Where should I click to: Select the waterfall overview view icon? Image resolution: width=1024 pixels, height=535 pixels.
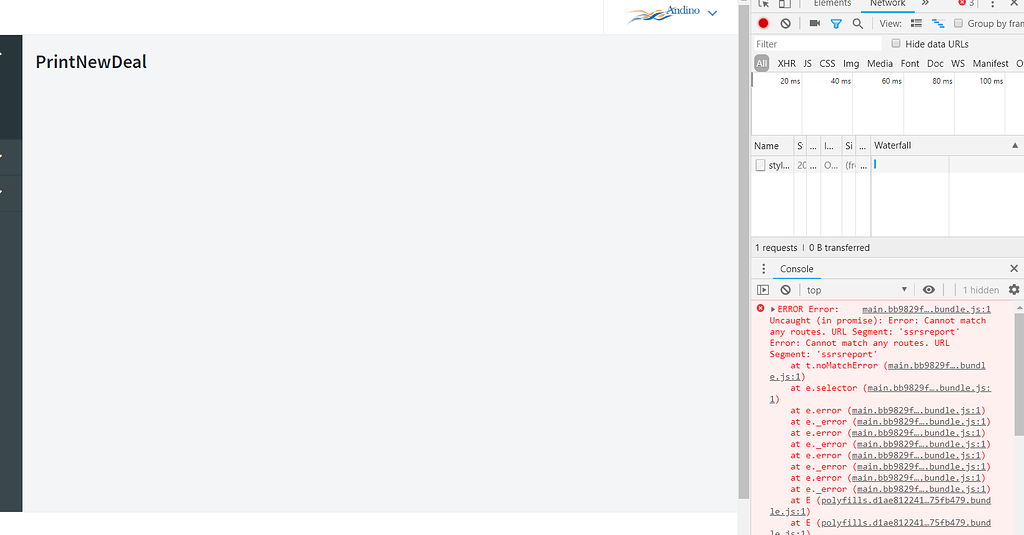point(938,24)
